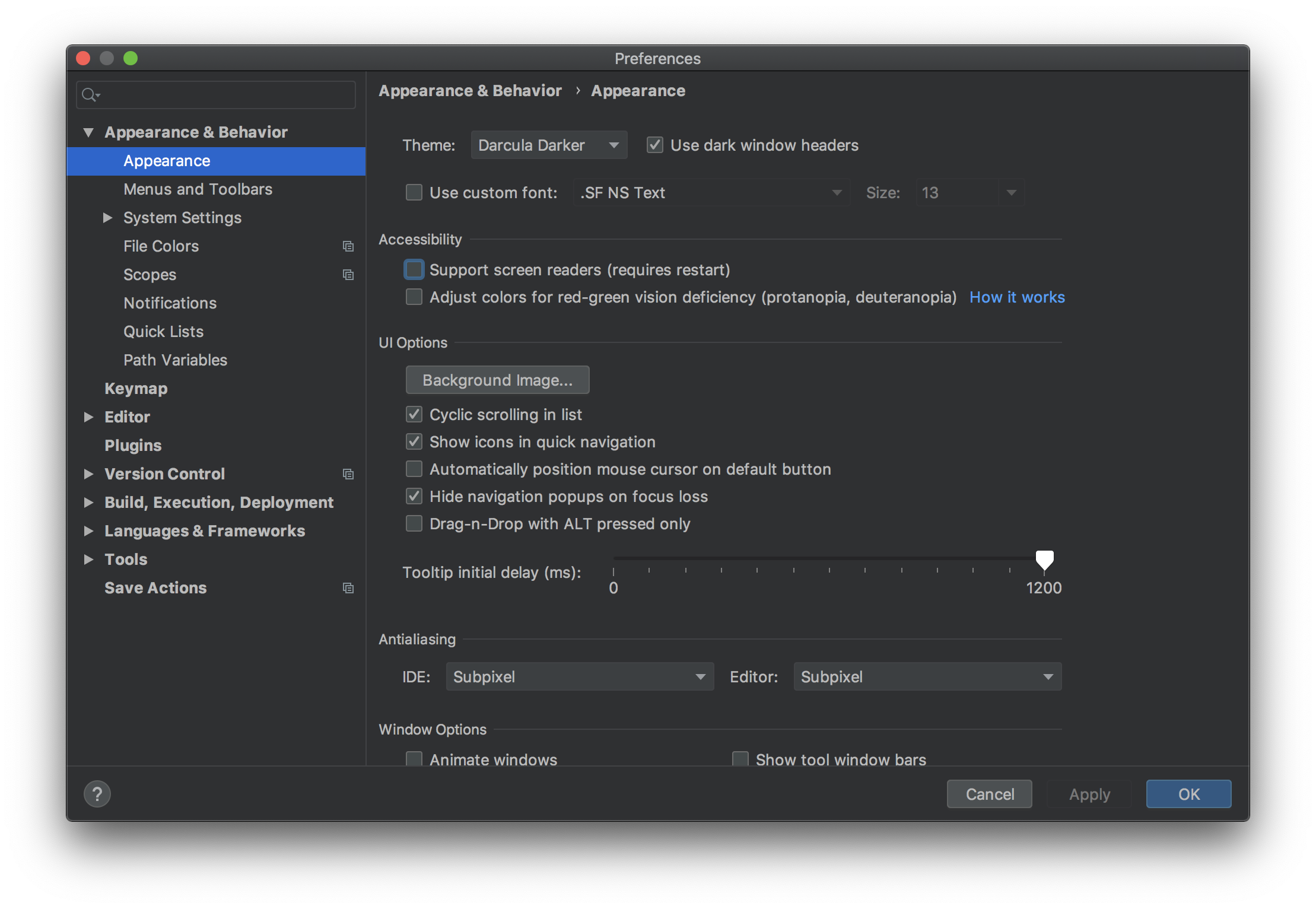This screenshot has height=909, width=1316.
Task: Uncheck Use dark window headers
Action: 655,145
